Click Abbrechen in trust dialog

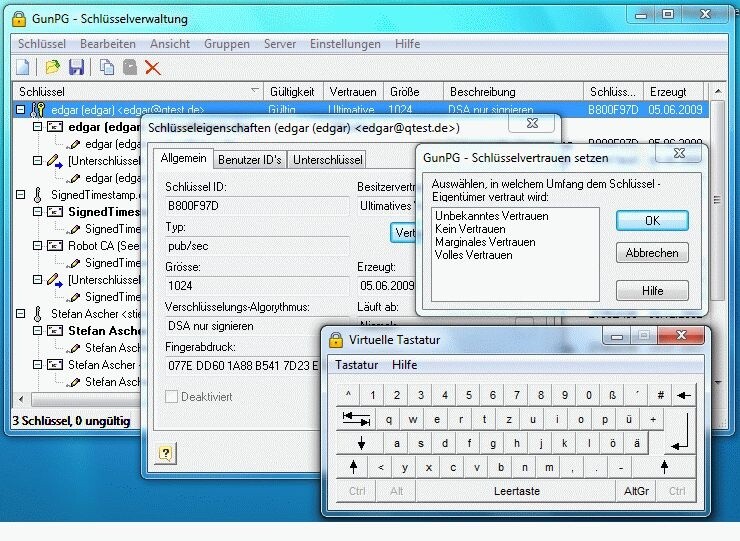[652, 253]
